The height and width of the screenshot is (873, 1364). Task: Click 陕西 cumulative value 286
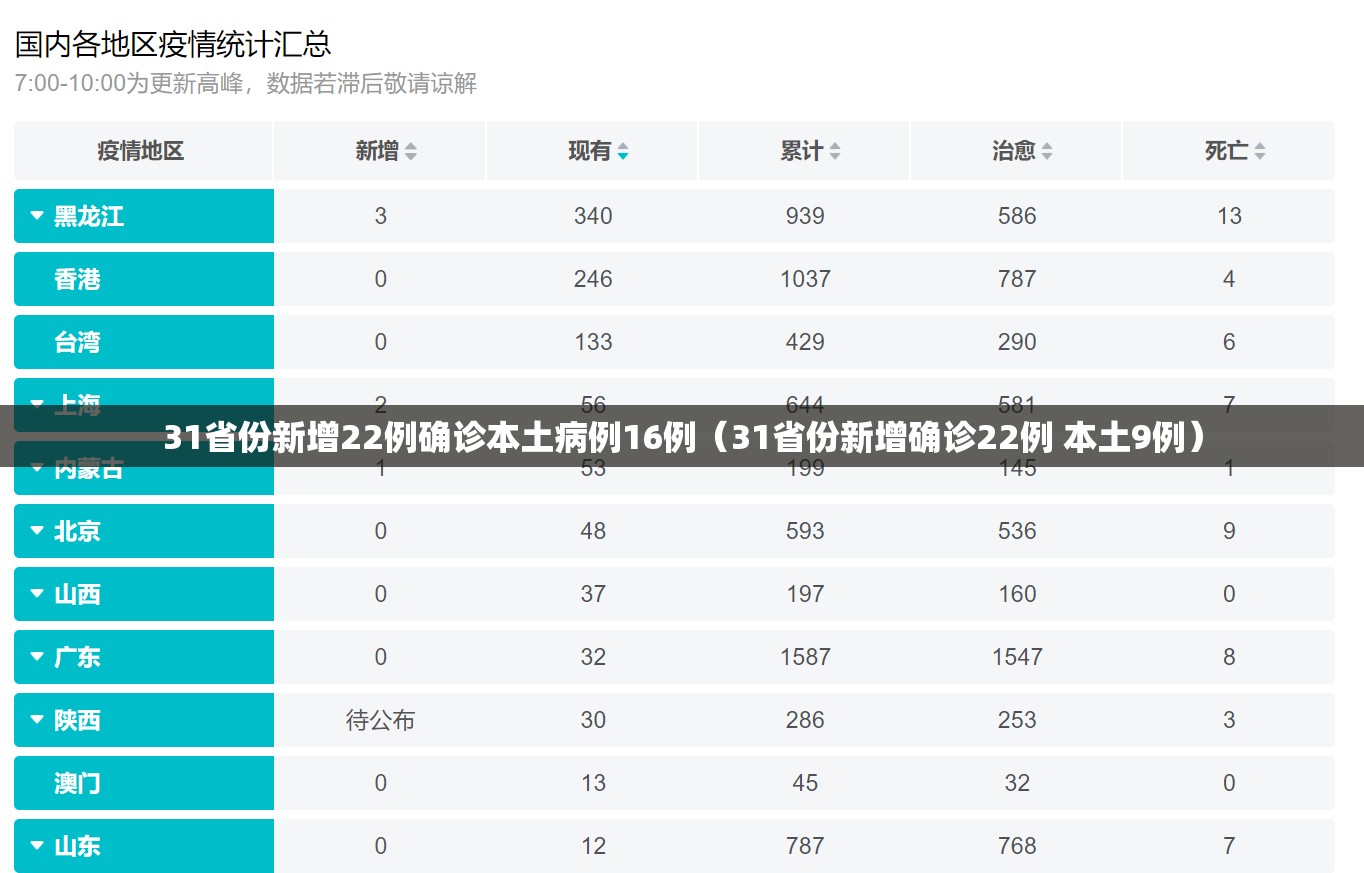805,720
